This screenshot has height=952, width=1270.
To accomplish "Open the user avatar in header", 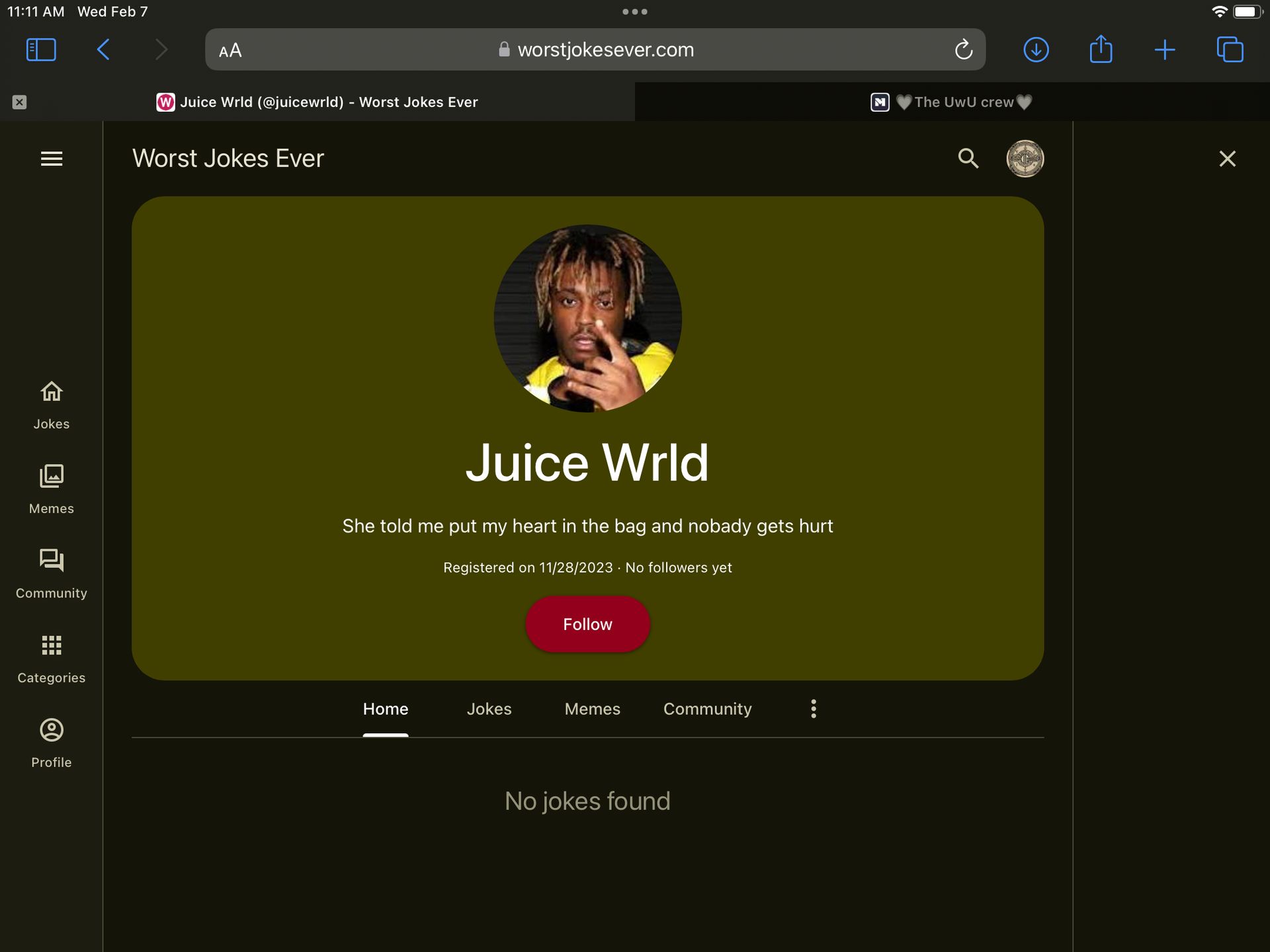I will tap(1025, 159).
